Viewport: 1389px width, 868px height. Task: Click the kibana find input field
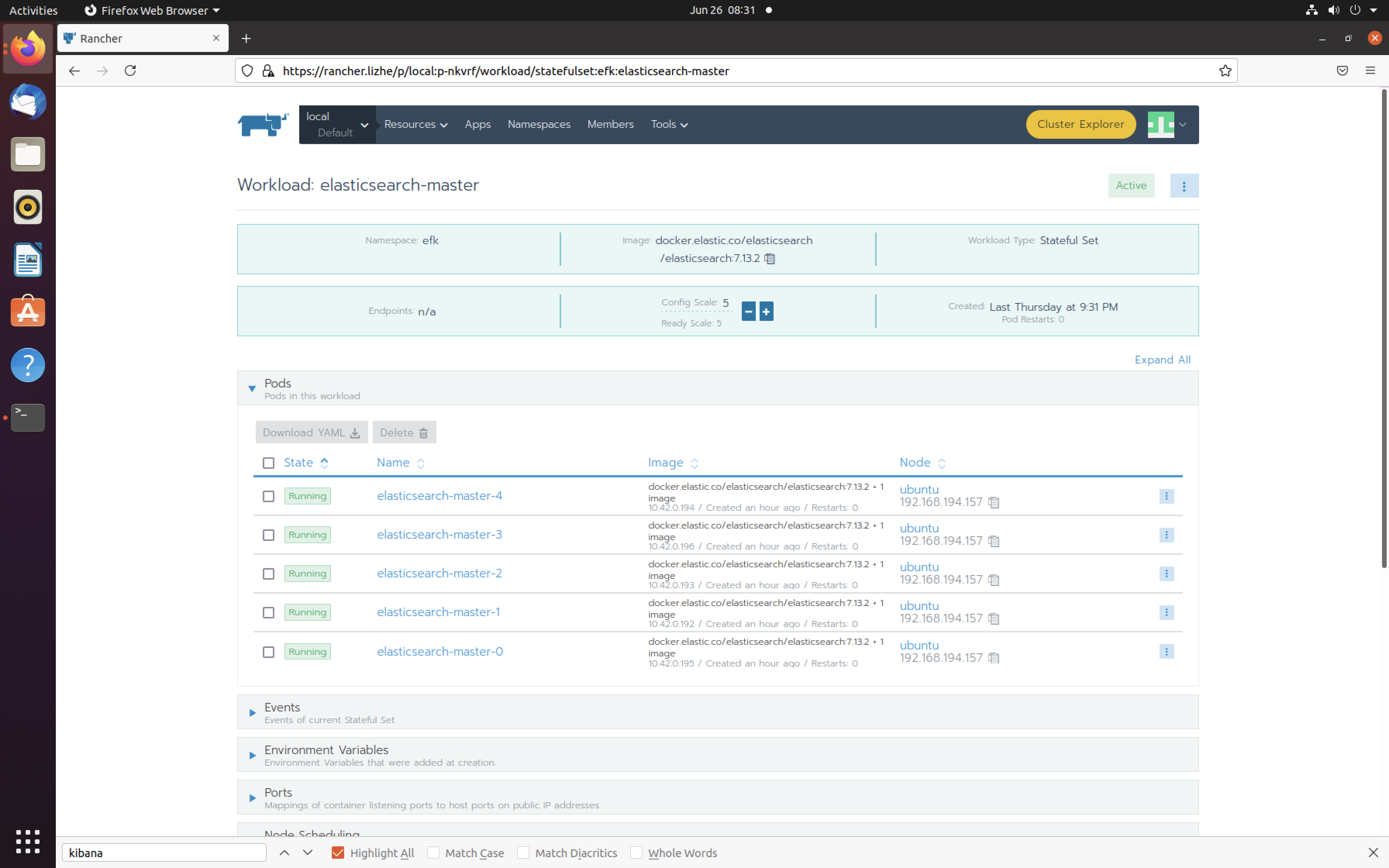(164, 852)
